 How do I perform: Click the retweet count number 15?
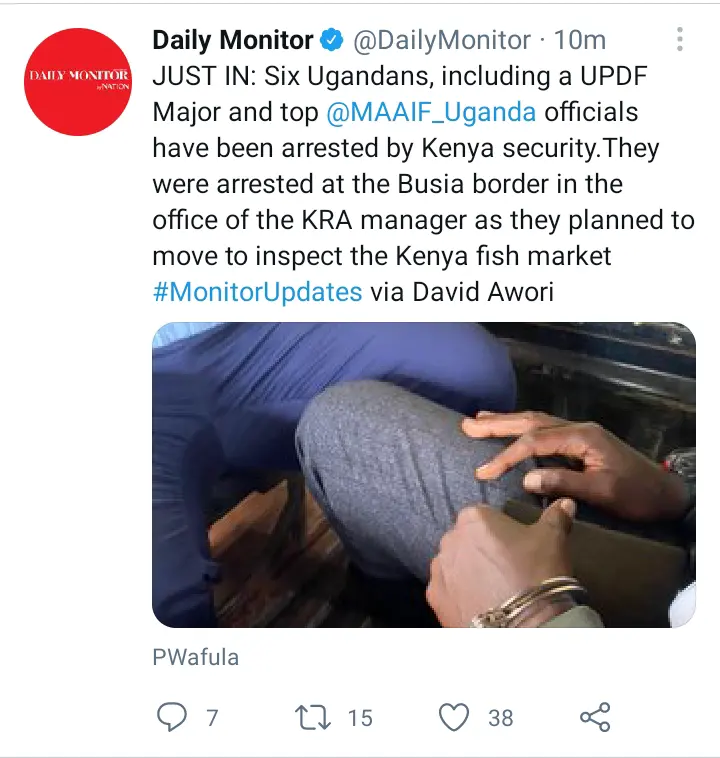(360, 718)
